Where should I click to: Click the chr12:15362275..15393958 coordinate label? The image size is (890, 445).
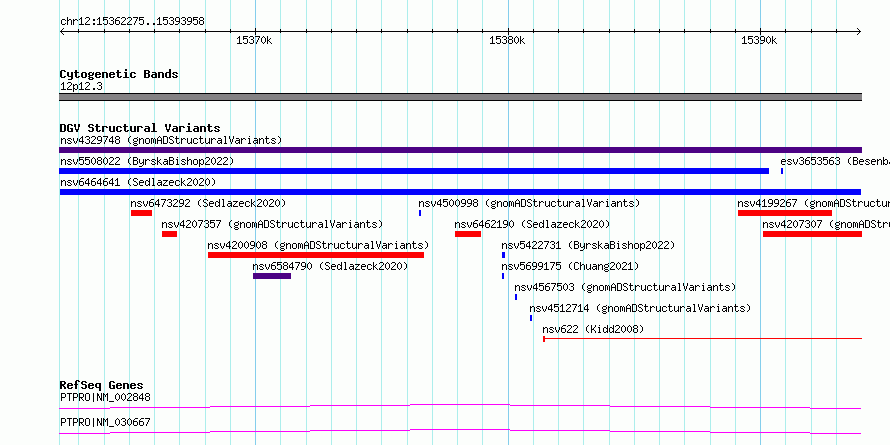point(132,22)
